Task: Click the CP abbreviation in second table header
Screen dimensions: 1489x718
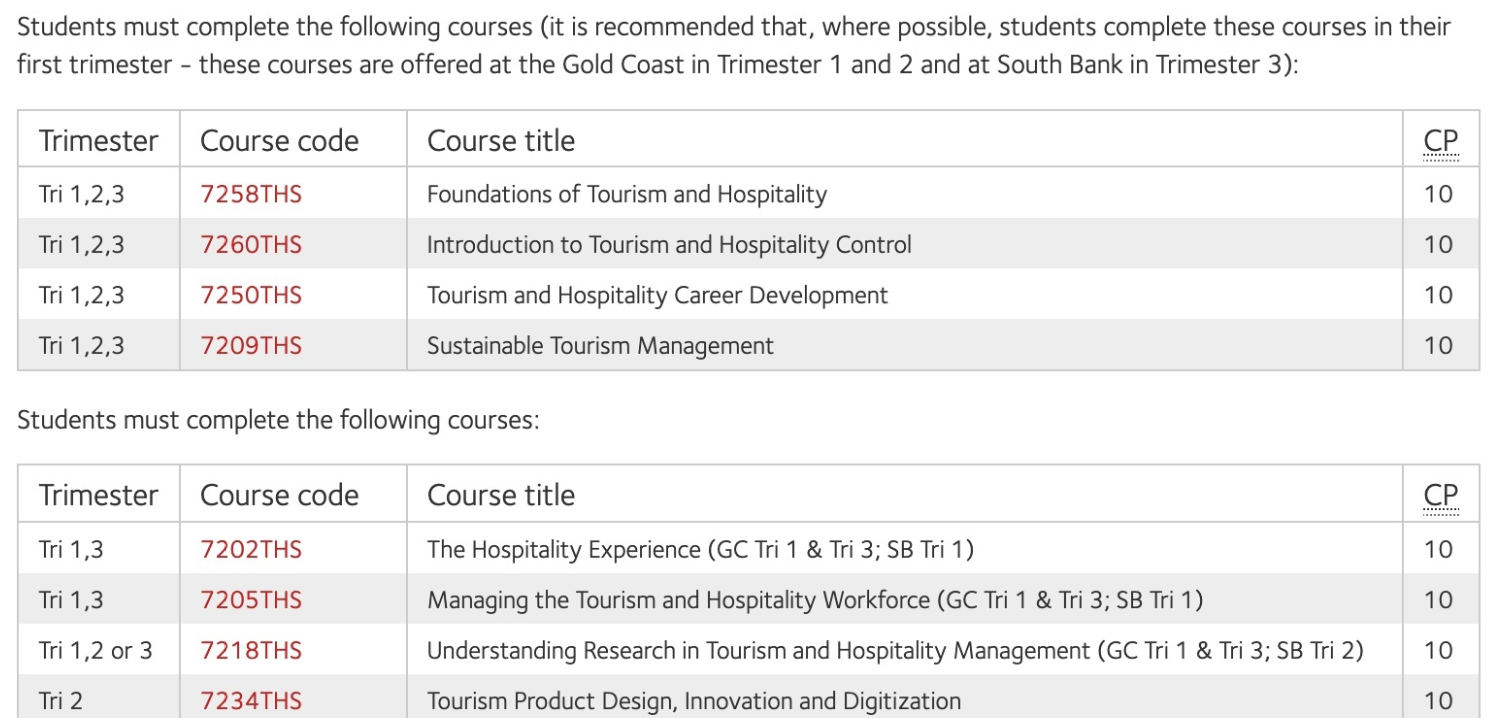Action: click(1440, 495)
